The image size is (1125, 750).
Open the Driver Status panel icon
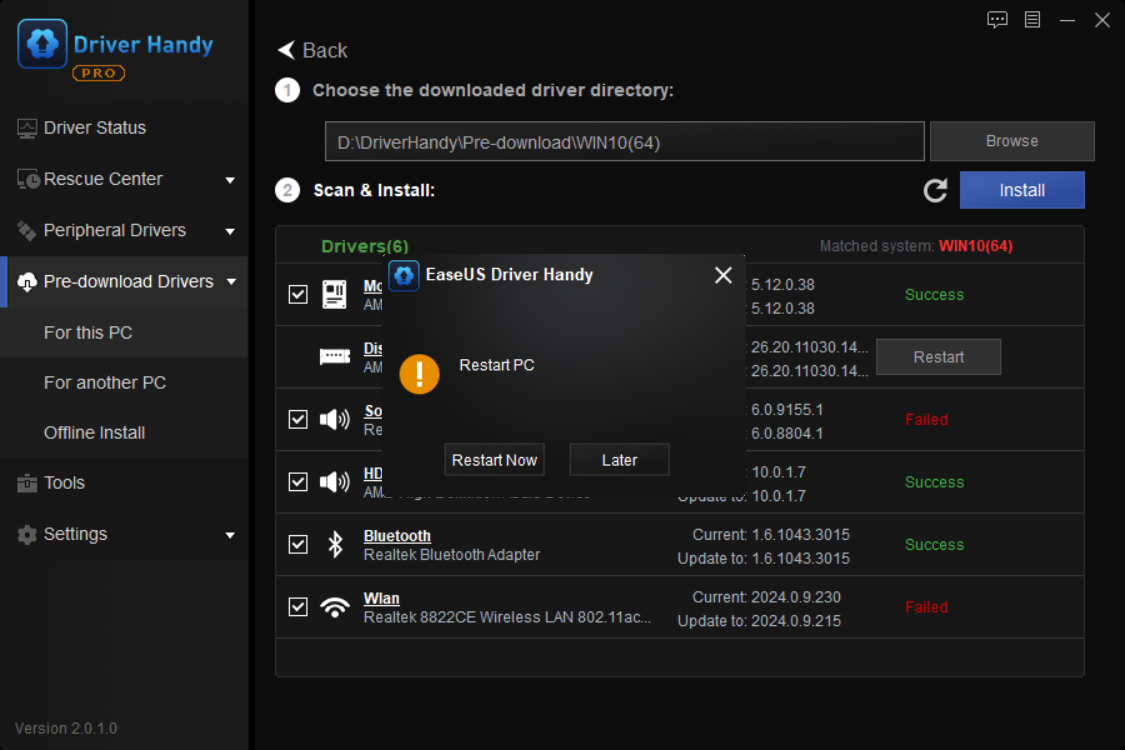coord(26,127)
